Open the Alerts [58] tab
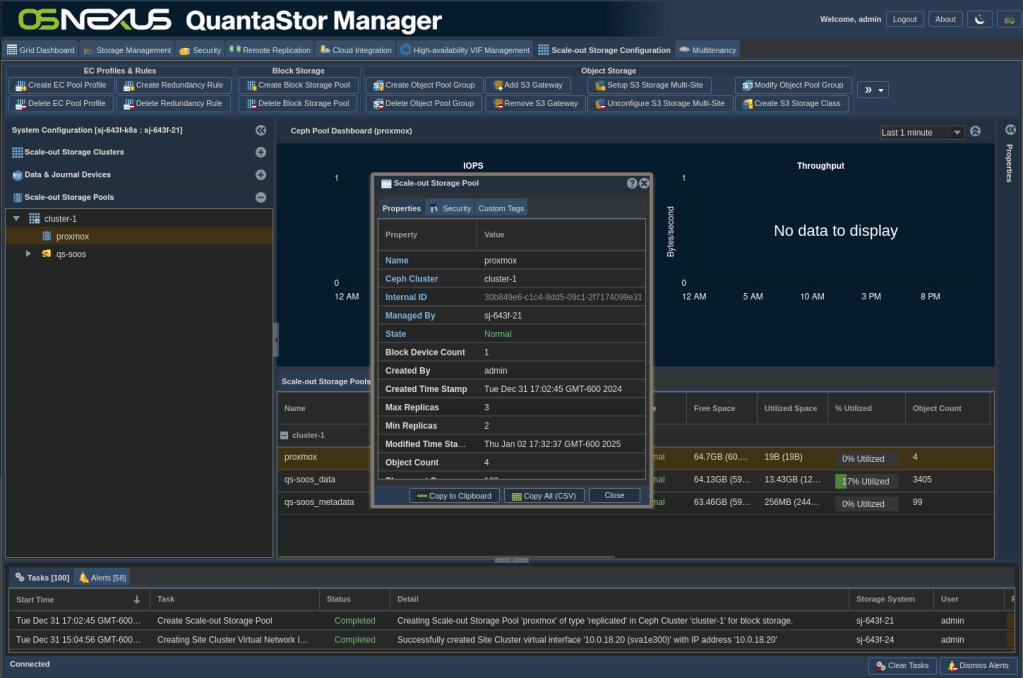1023x678 pixels. pos(101,577)
